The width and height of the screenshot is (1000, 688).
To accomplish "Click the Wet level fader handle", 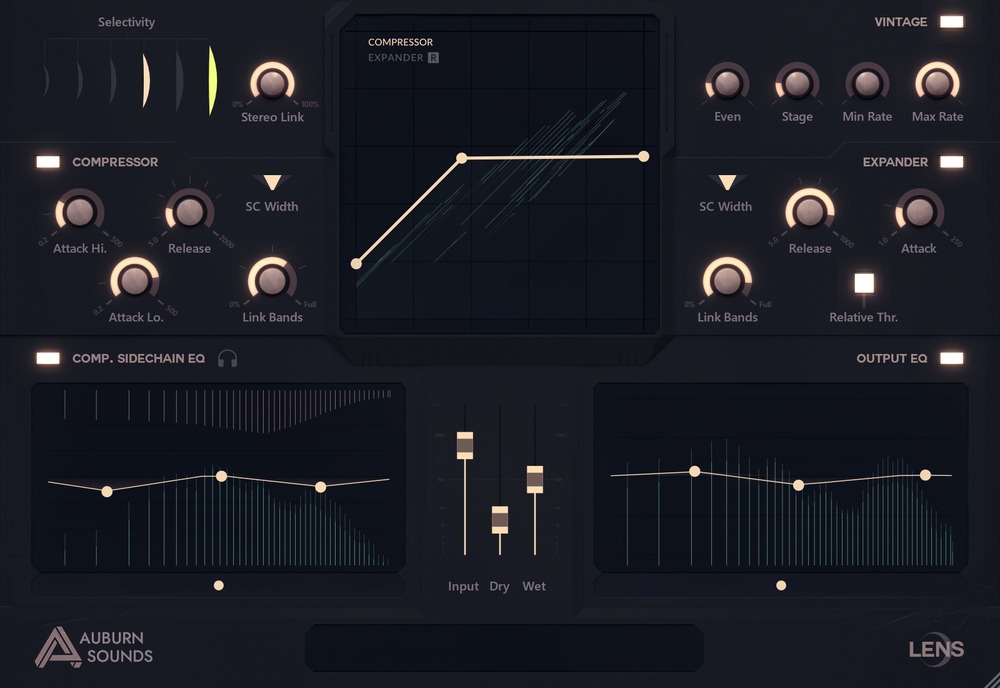I will point(535,479).
